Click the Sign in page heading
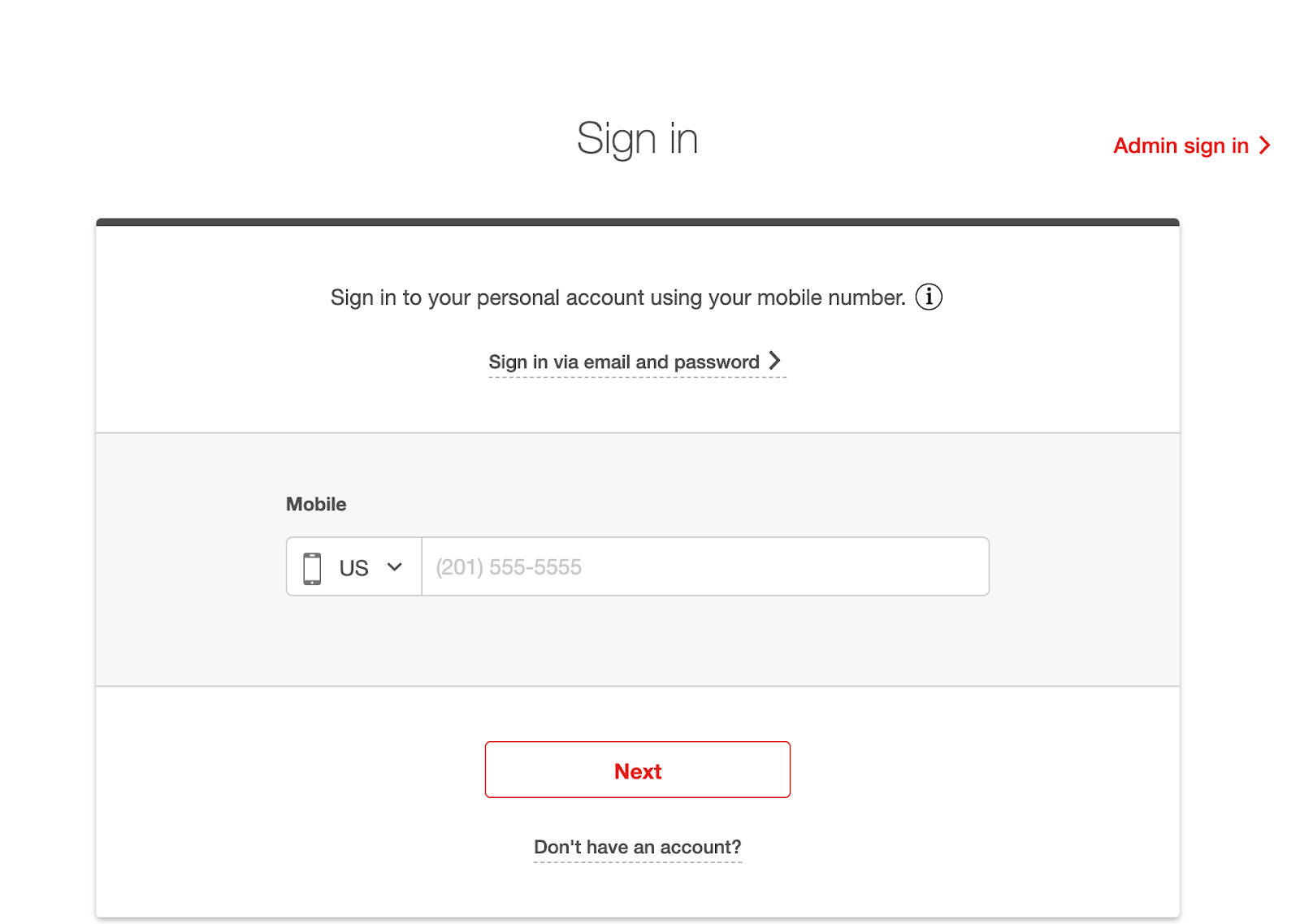This screenshot has width=1300, height=924. point(637,137)
